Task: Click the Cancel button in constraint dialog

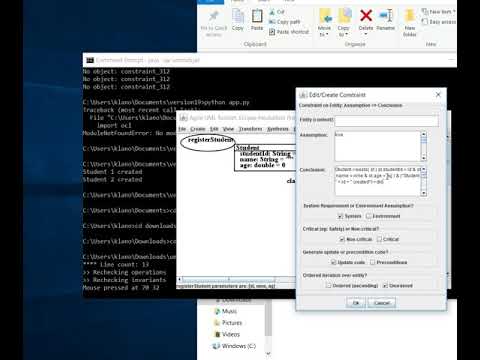Action: click(x=382, y=303)
